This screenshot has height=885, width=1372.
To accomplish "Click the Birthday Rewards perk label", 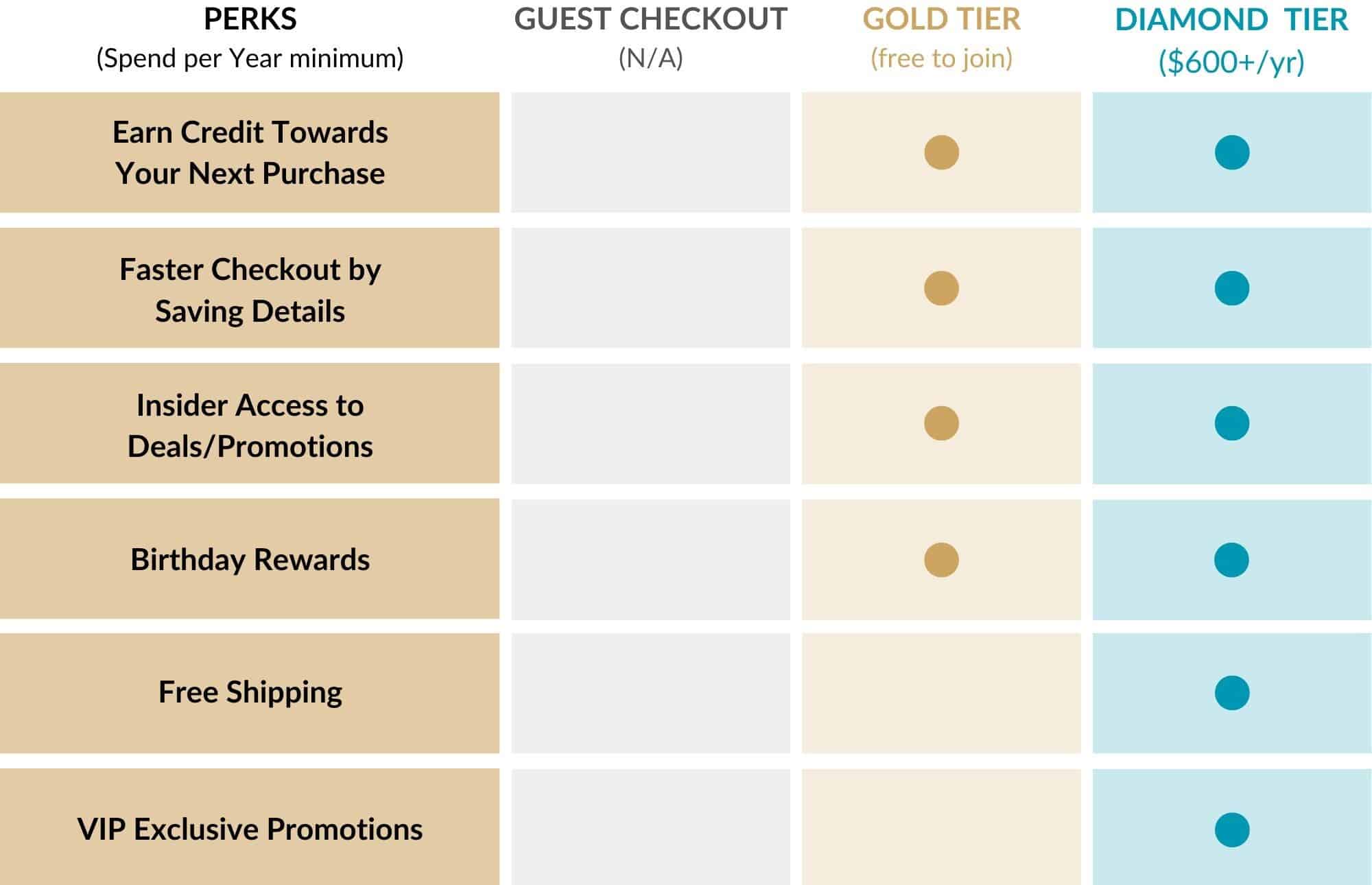I will [x=250, y=560].
